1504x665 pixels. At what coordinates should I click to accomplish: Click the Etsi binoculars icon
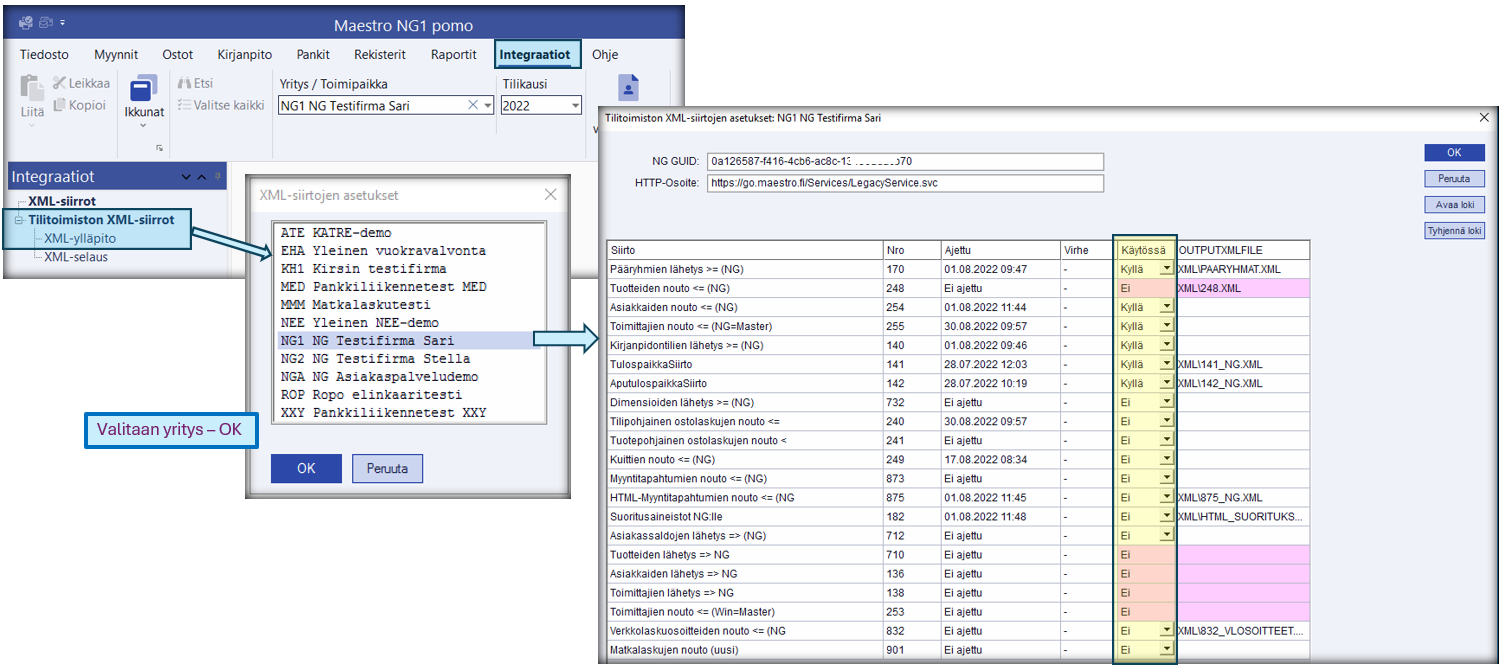coord(183,83)
